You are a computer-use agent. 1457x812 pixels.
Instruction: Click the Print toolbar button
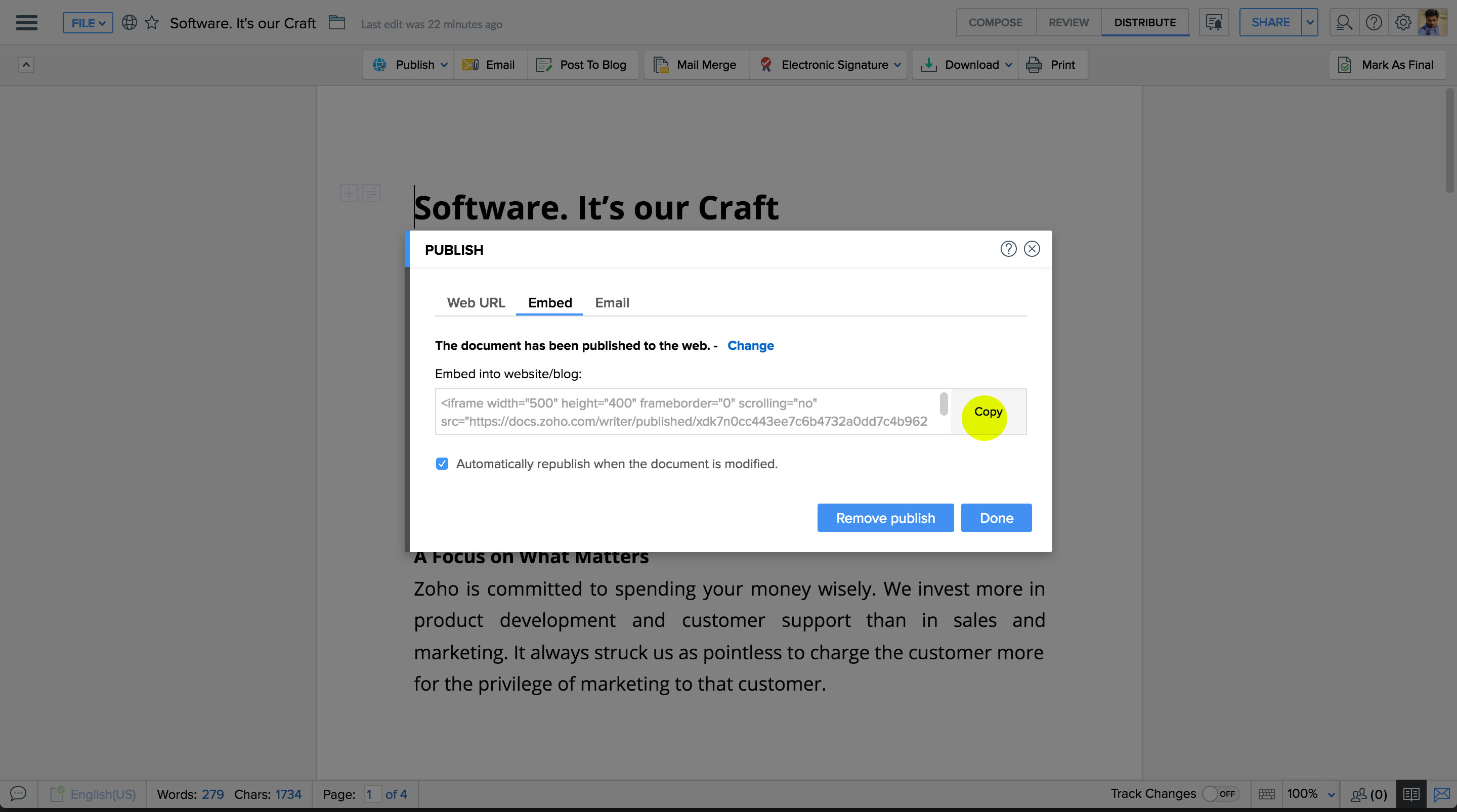pyautogui.click(x=1052, y=64)
